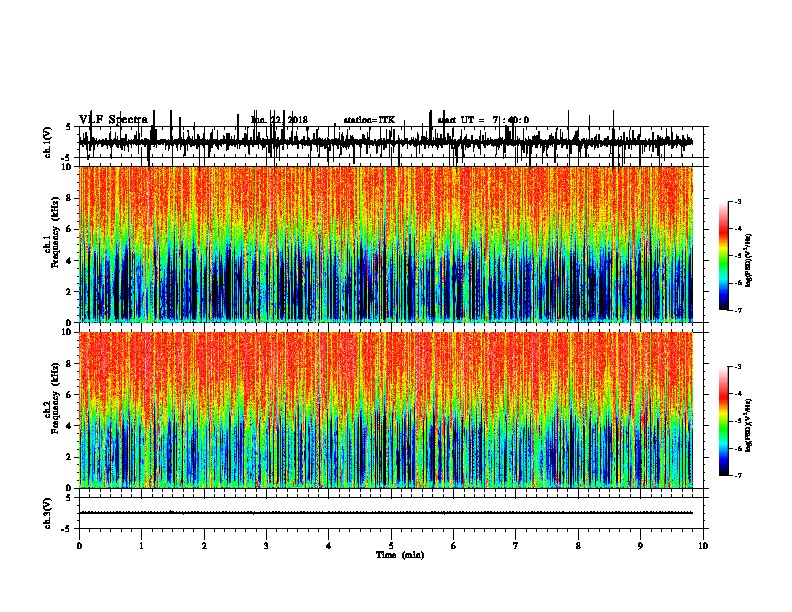
Task: Click time axis tick label "4"
Action: pos(329,546)
